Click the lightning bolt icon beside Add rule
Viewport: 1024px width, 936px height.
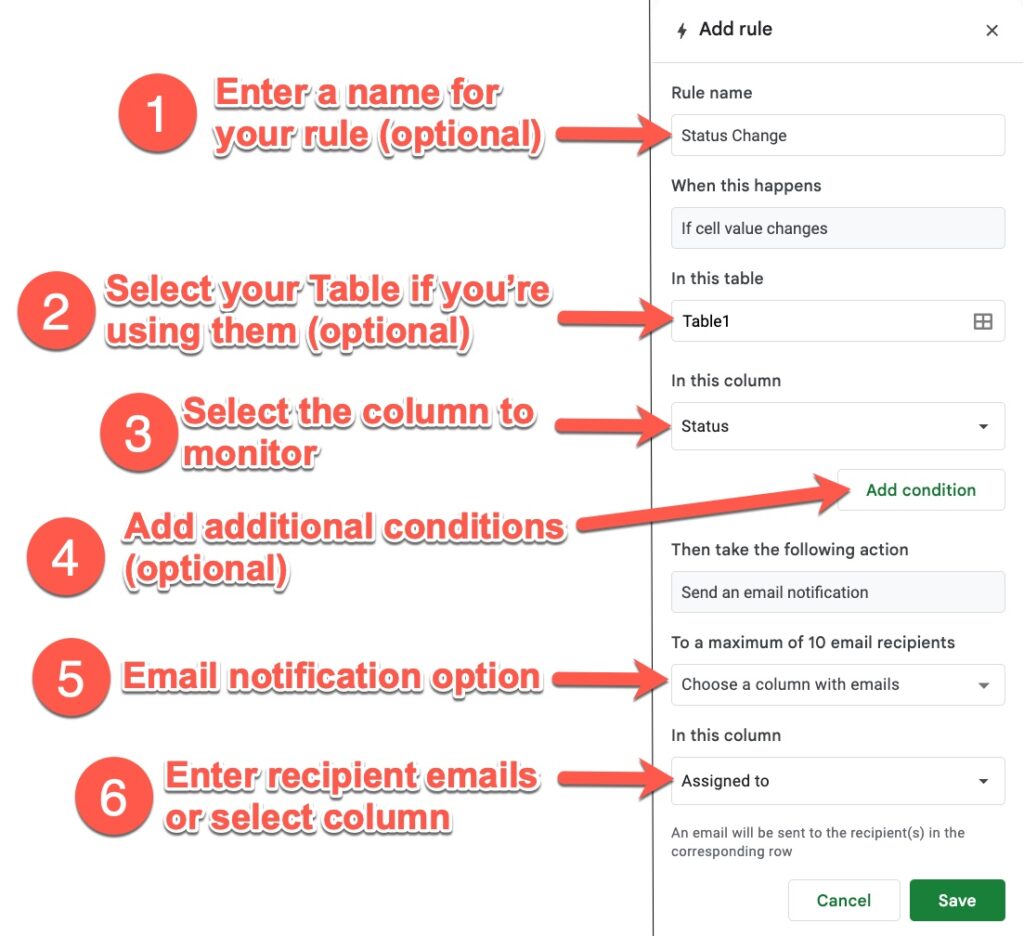pos(682,31)
